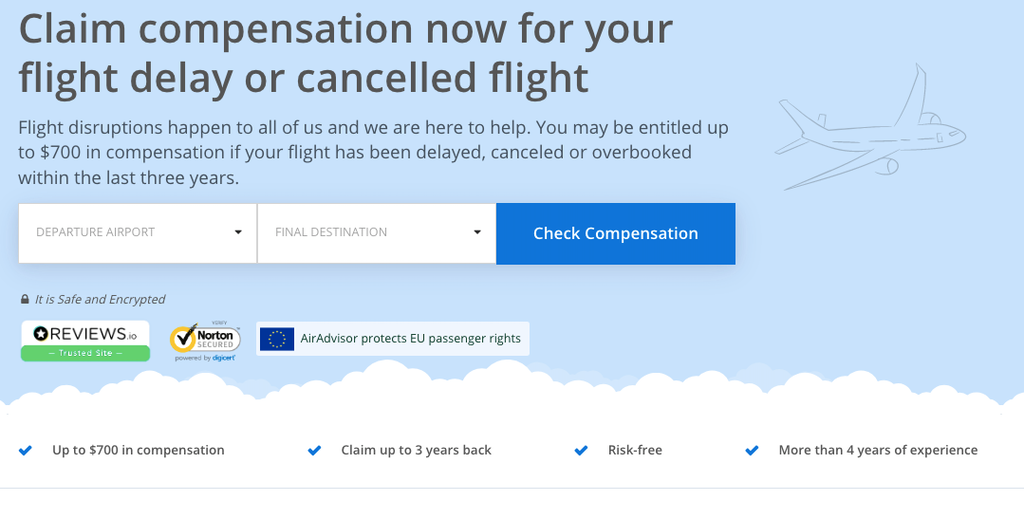This screenshot has height=512, width=1024.
Task: Click AirAdvisor protects EU passenger rights label
Action: pyautogui.click(x=411, y=339)
